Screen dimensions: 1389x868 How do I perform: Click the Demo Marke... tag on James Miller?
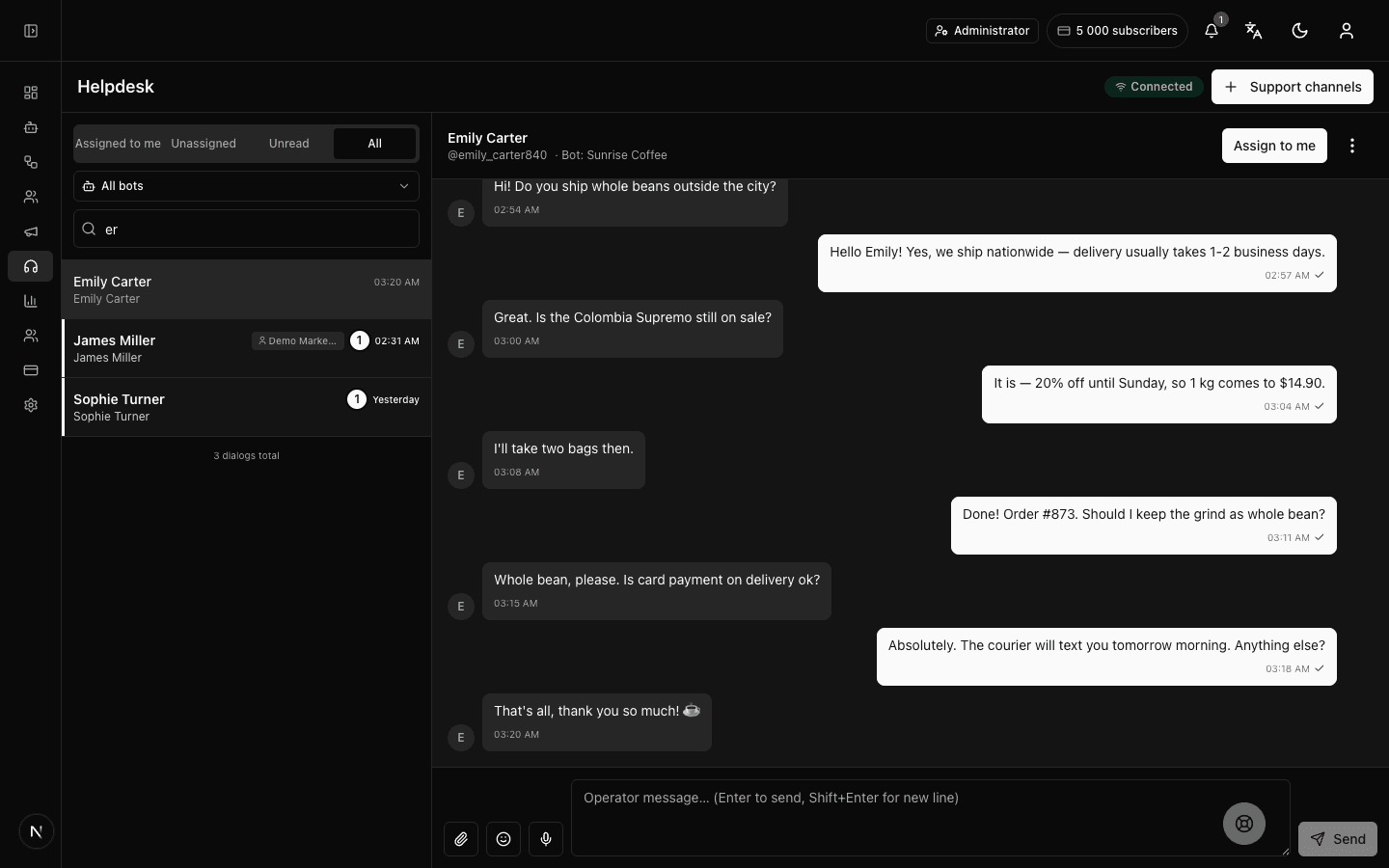(x=298, y=340)
